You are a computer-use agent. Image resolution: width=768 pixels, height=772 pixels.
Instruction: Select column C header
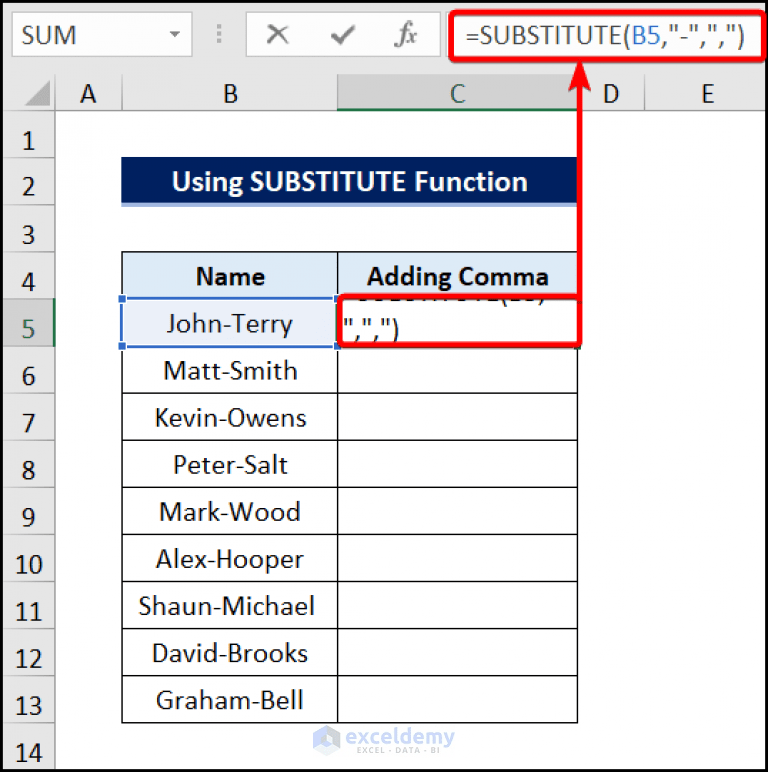coord(457,93)
